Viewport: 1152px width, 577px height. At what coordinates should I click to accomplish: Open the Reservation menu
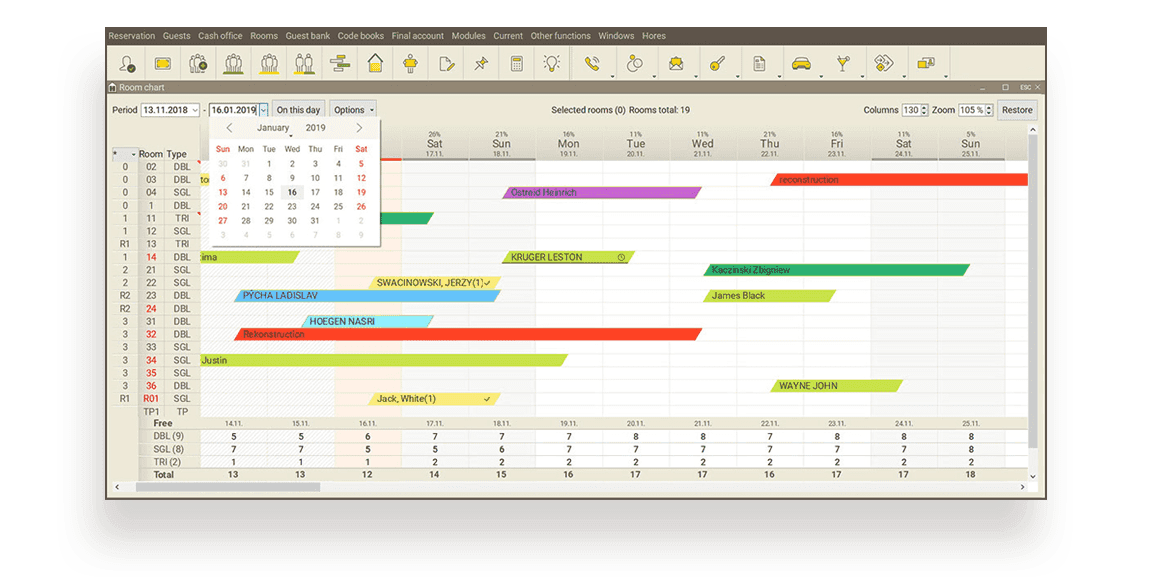[132, 35]
